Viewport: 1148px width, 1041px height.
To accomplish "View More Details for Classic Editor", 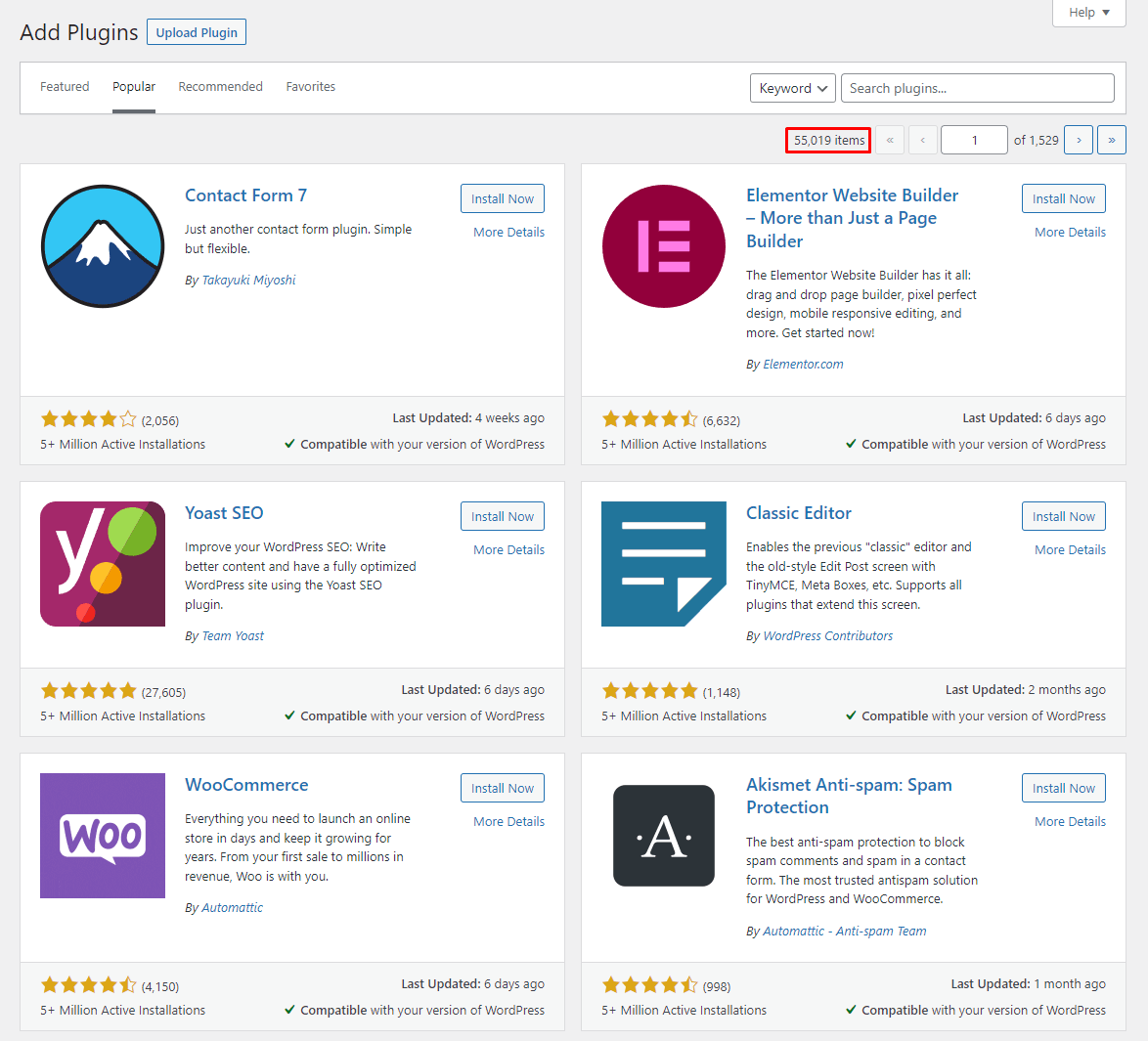I will coord(1070,549).
